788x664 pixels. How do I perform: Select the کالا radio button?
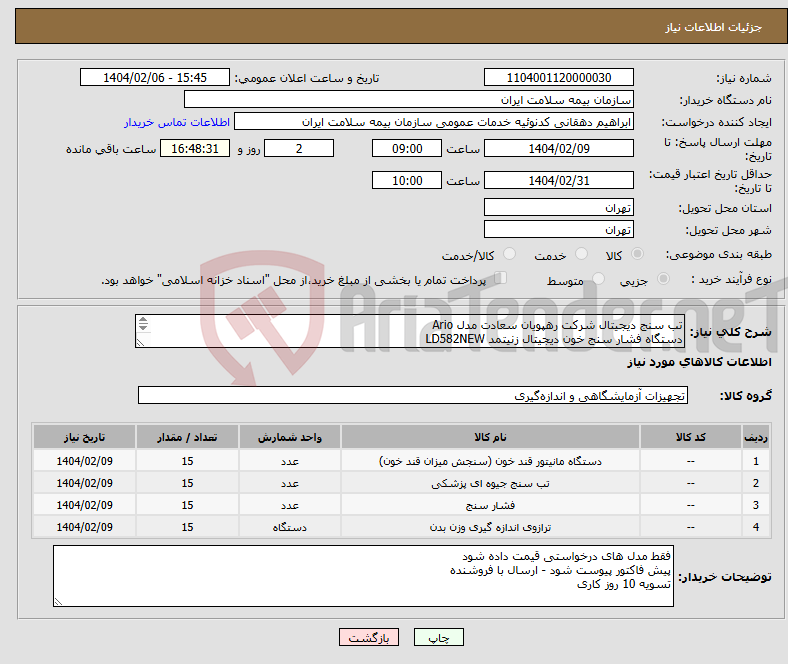click(637, 254)
